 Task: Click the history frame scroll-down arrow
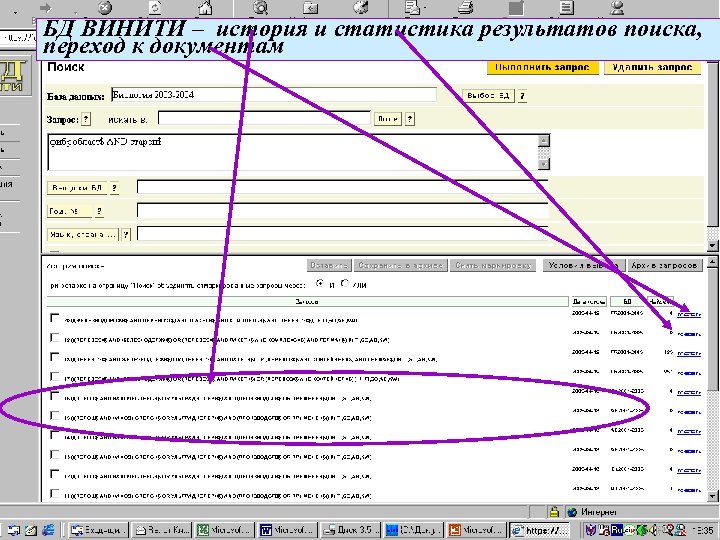click(x=712, y=496)
